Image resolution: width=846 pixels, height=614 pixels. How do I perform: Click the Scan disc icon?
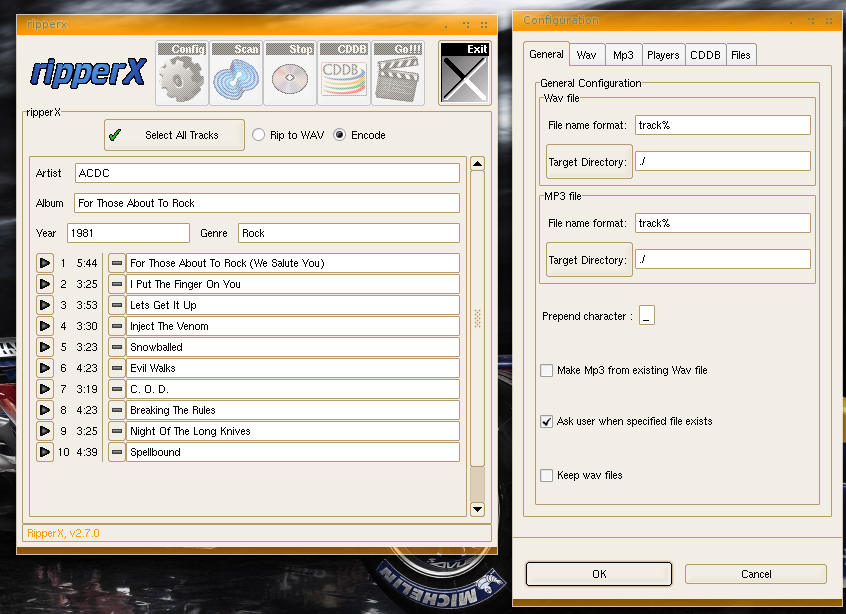pos(236,73)
